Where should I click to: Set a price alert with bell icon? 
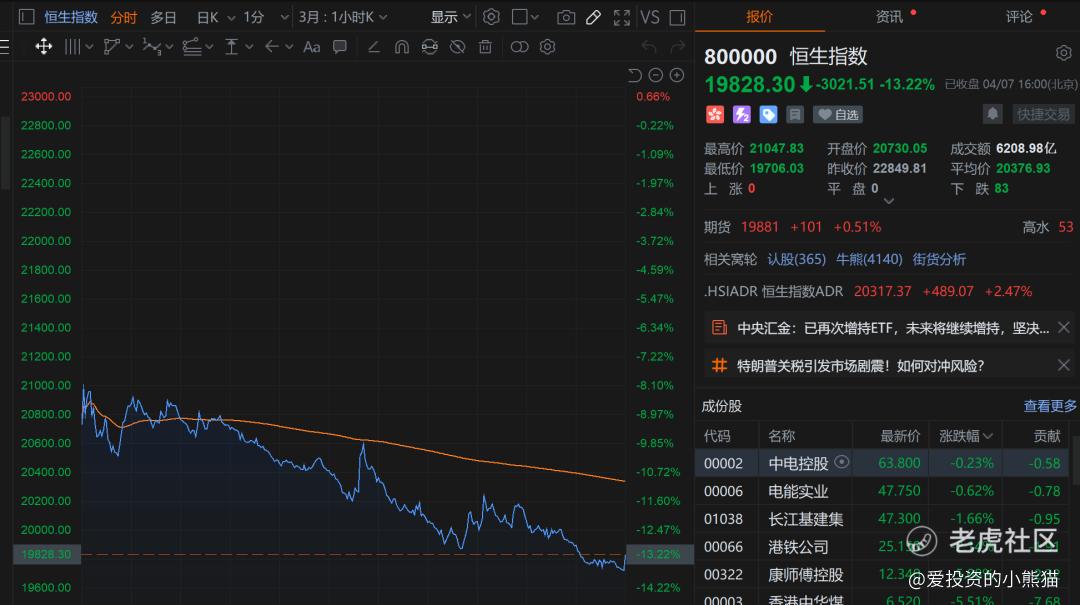pos(993,114)
